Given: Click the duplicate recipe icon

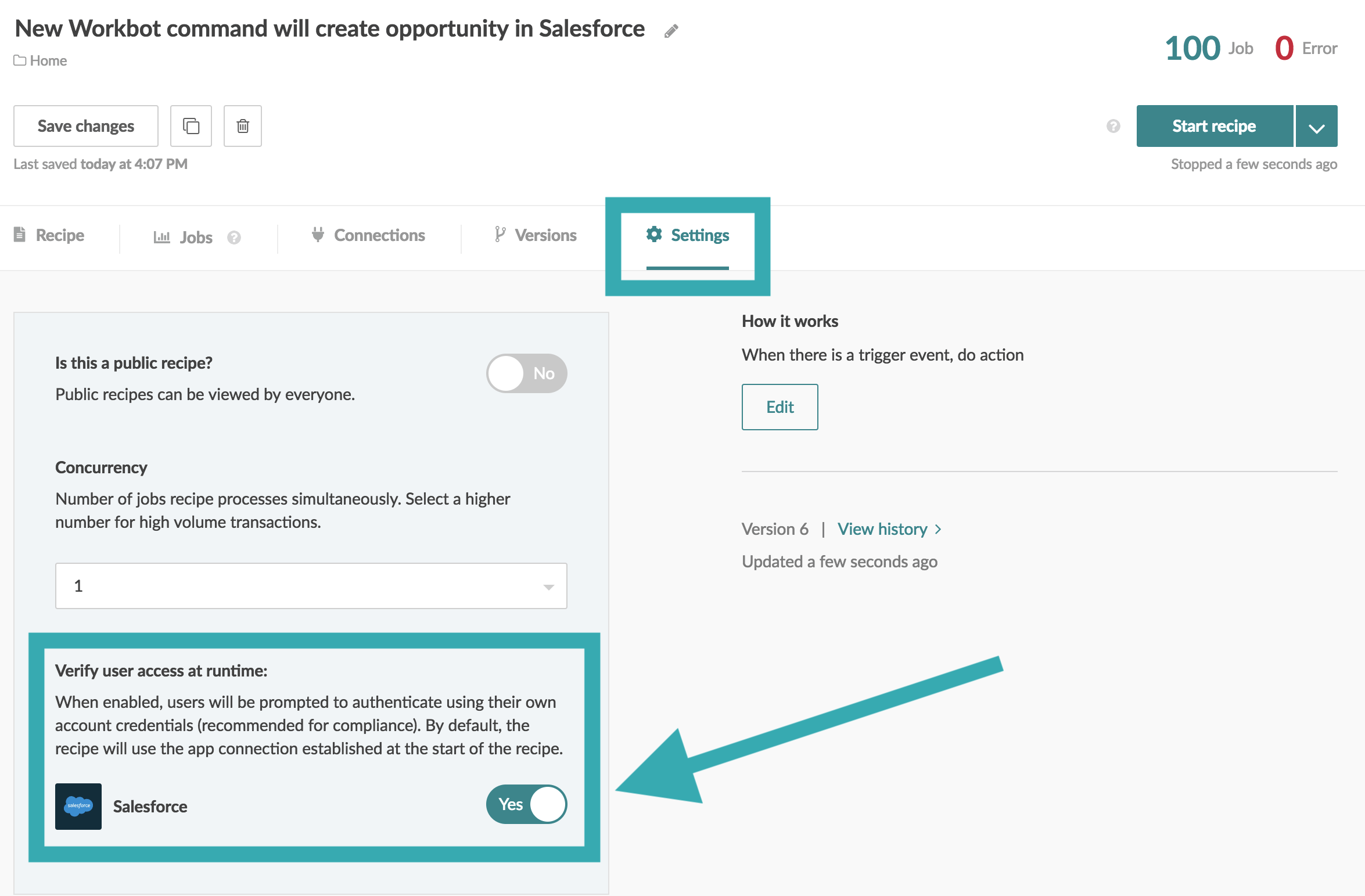Looking at the screenshot, I should click(191, 126).
